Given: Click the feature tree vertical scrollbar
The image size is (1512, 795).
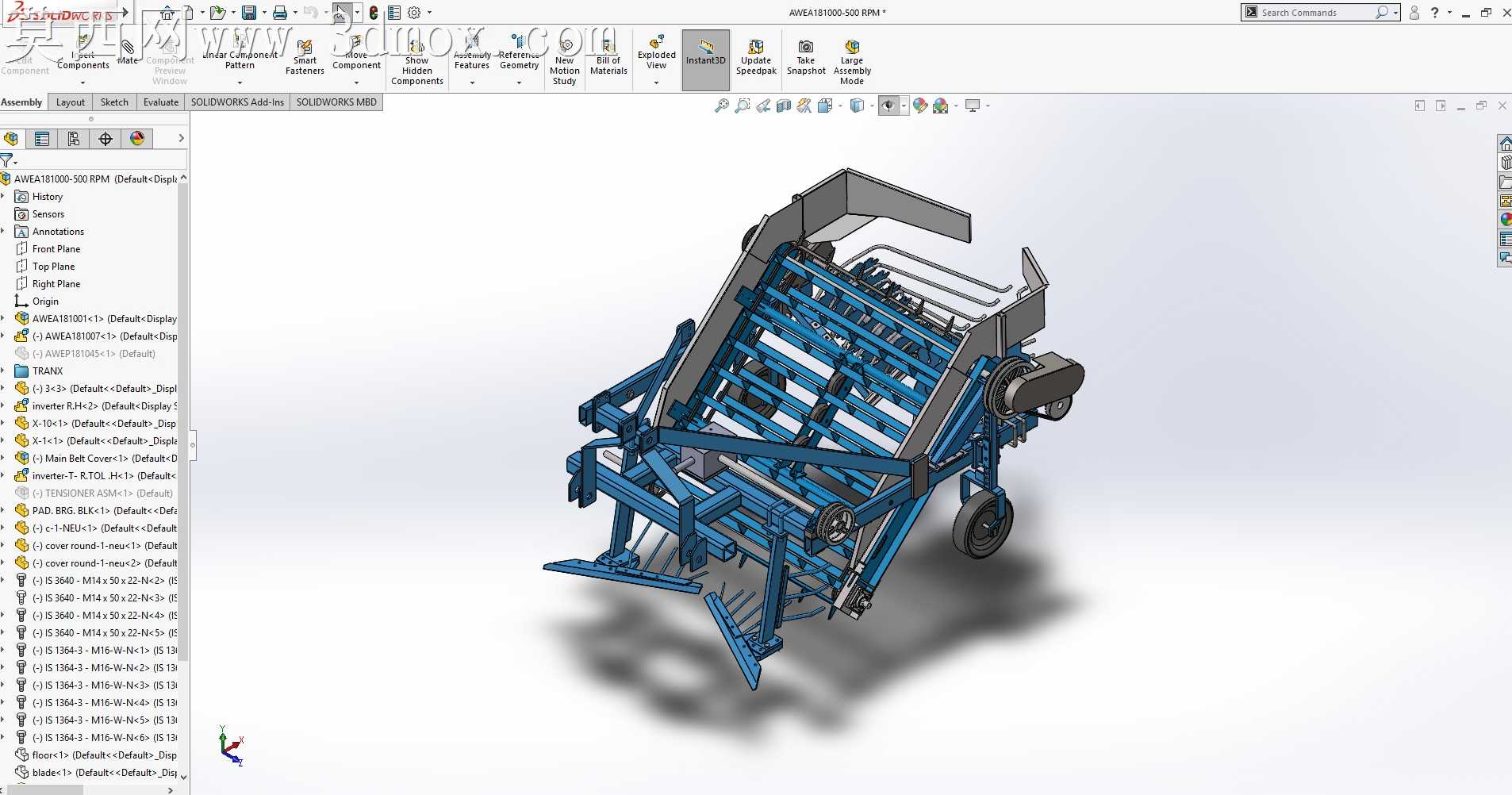Looking at the screenshot, I should 183,421.
